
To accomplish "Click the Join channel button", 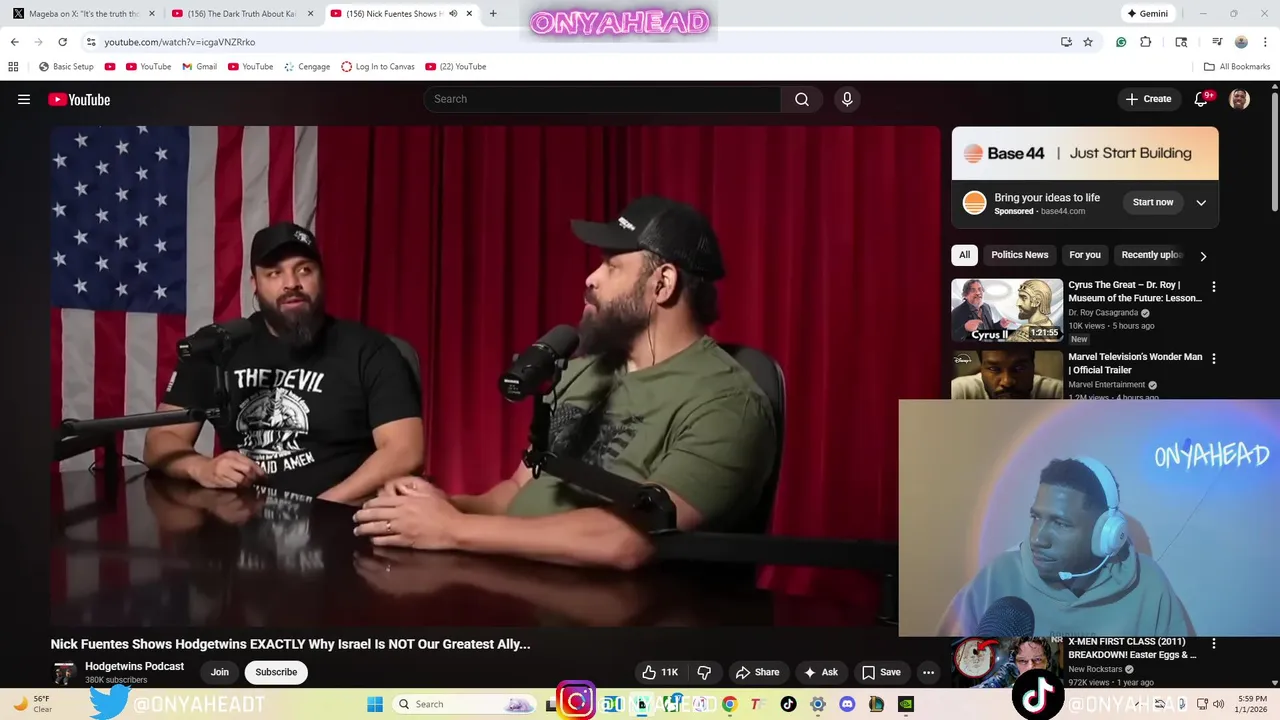I will (220, 672).
